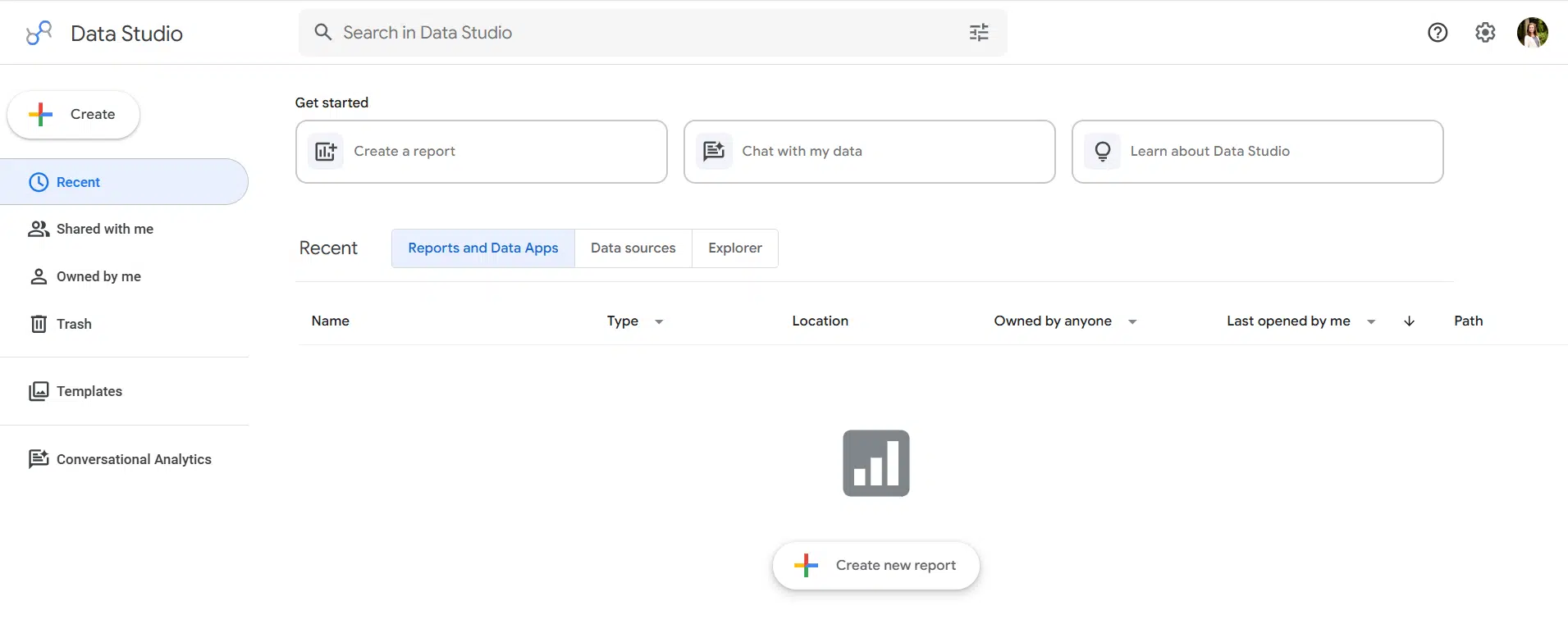The image size is (1568, 633).
Task: Click the Templates gallery icon
Action: coord(39,391)
